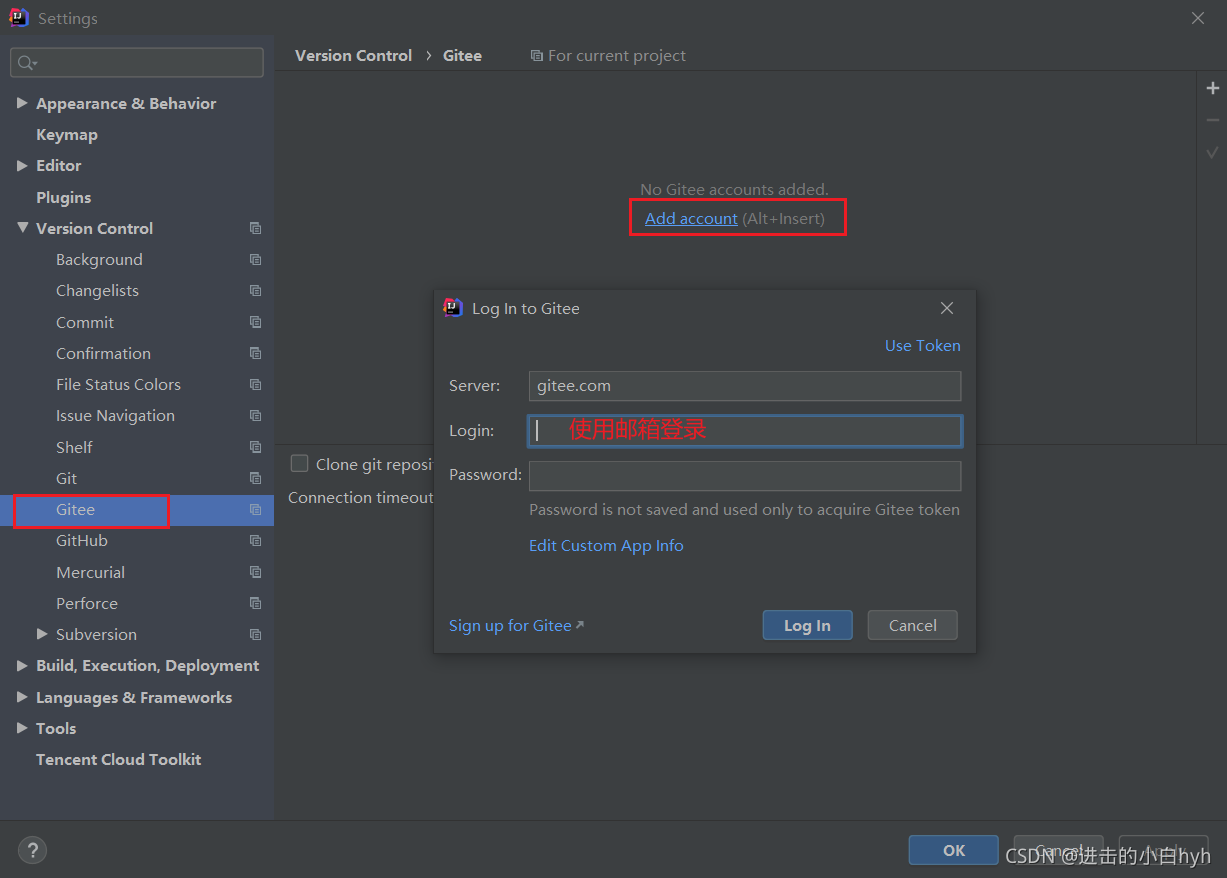This screenshot has height=878, width=1227.
Task: Close the Log In to Gitee dialog
Action: tap(947, 308)
